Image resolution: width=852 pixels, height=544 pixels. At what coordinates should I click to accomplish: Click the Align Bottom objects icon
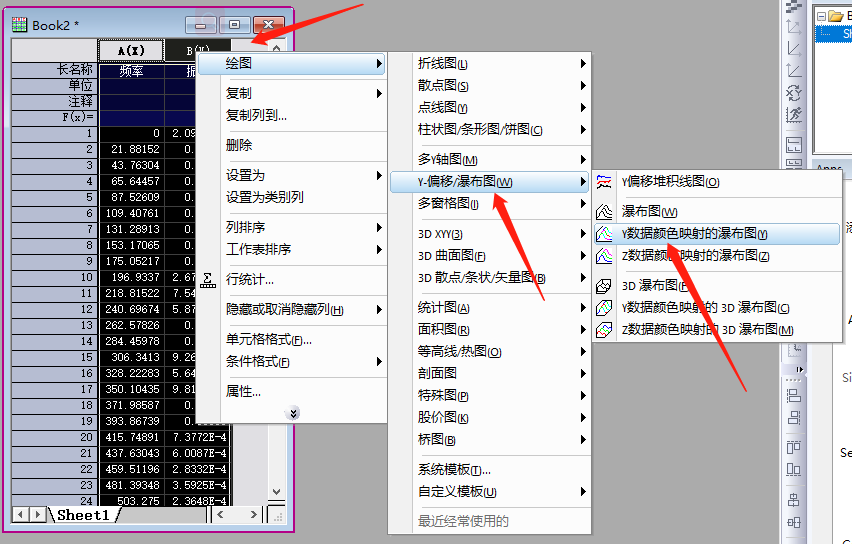pyautogui.click(x=794, y=469)
